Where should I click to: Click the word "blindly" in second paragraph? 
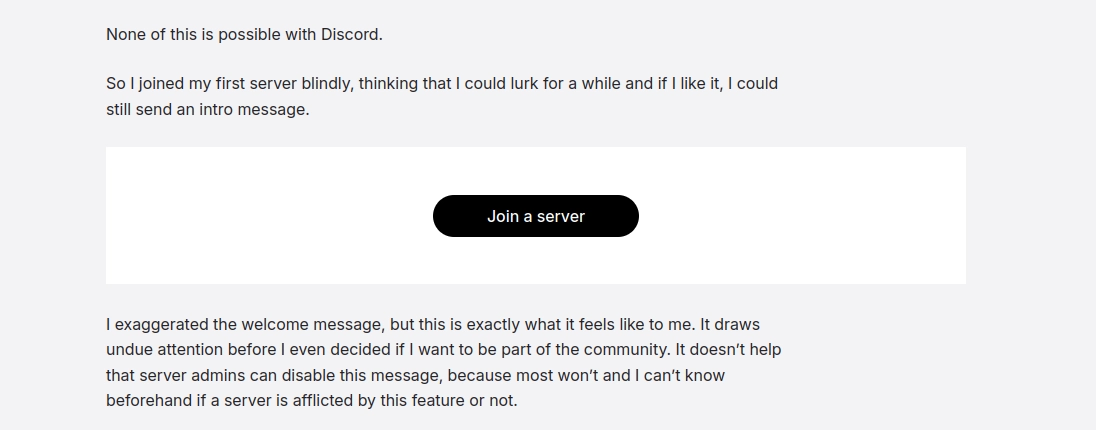[x=321, y=83]
